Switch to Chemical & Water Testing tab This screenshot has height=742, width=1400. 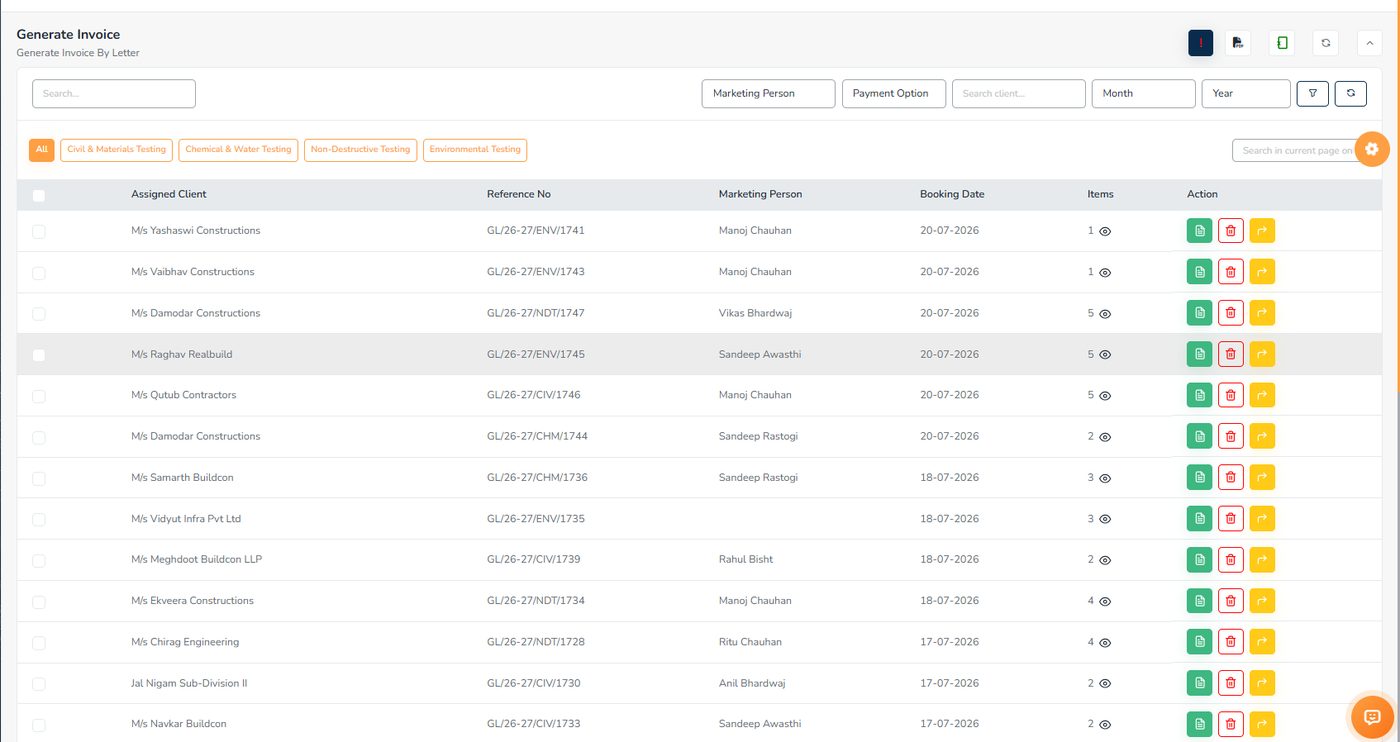[238, 149]
